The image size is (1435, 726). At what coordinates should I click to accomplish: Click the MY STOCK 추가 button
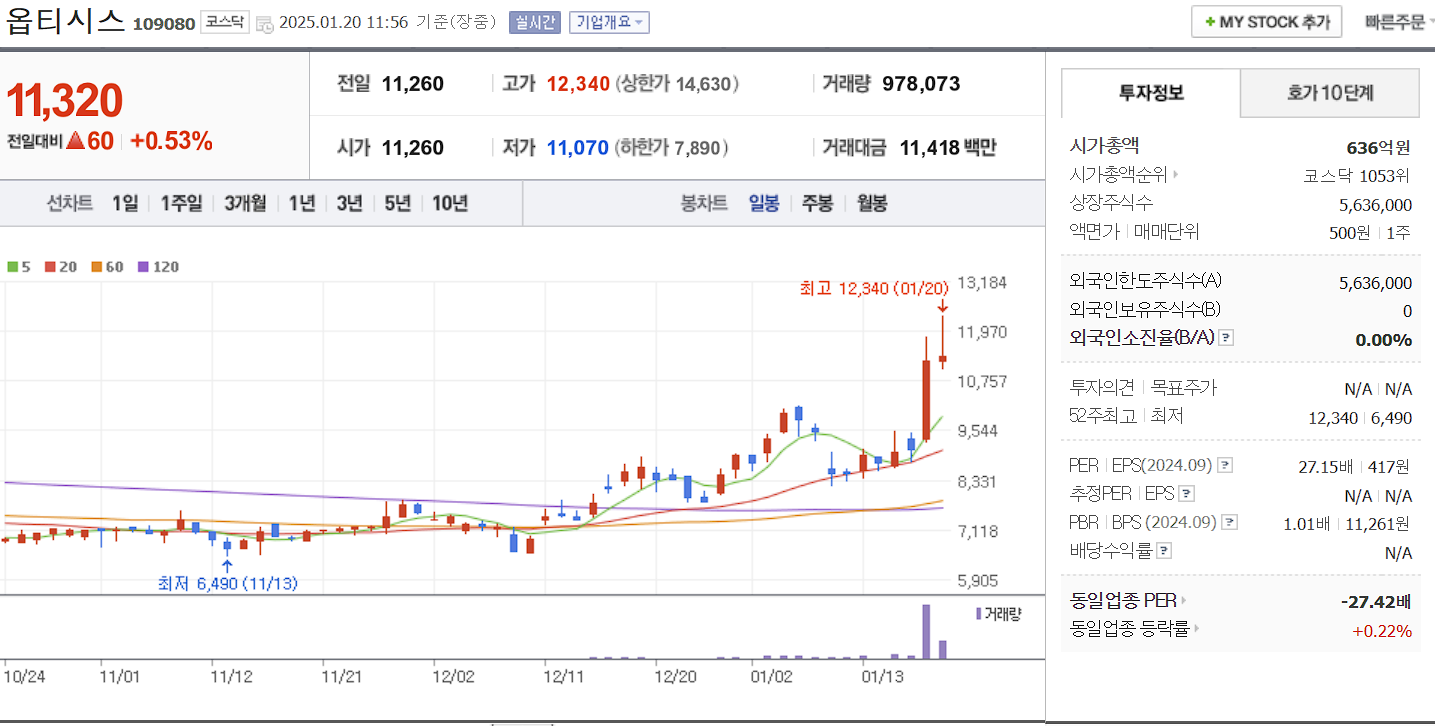click(1266, 21)
